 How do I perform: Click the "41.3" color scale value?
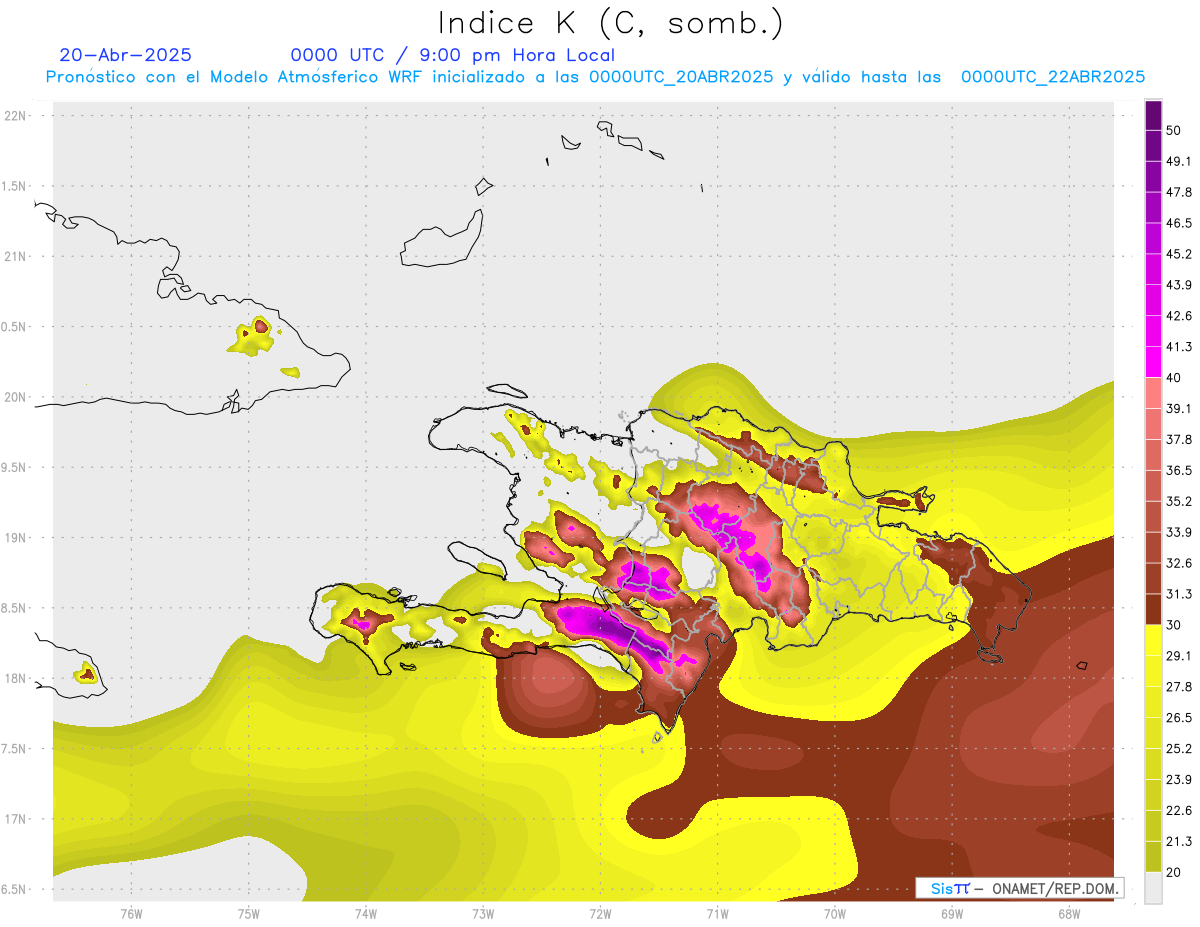1179,347
